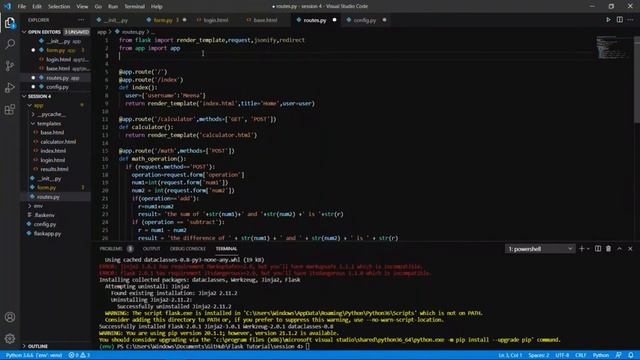Run Python file using play icon
This screenshot has width=640, height=360.
click(608, 20)
